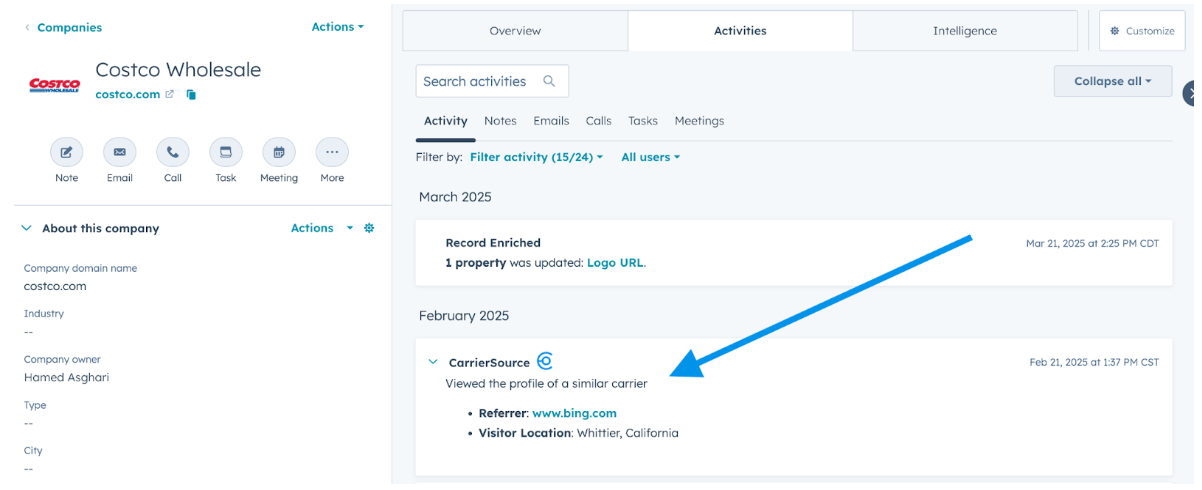The image size is (1202, 490).
Task: Click the March 2025 heading
Action: (x=455, y=197)
